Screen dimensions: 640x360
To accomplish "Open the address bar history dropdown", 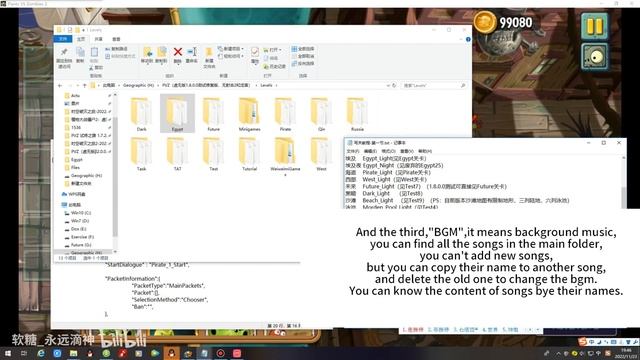I will [388, 85].
